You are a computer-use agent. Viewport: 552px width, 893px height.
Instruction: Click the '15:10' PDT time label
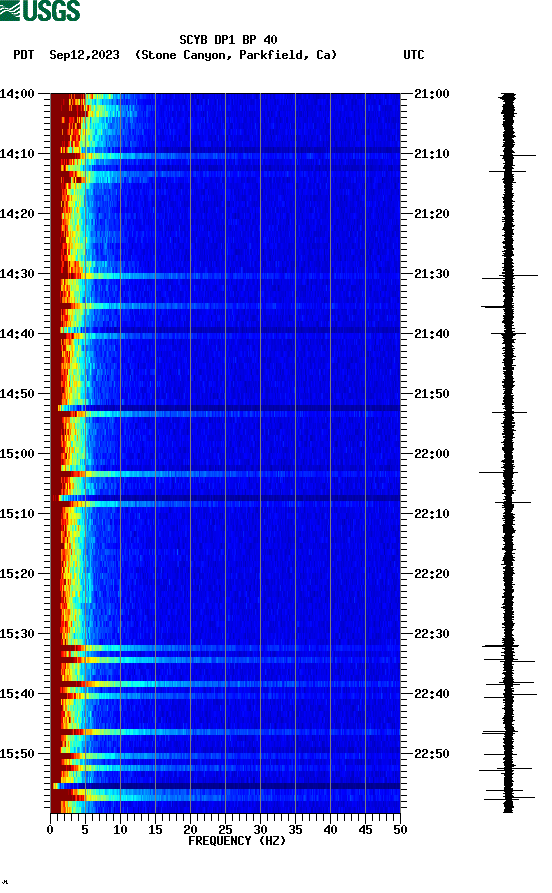17,514
